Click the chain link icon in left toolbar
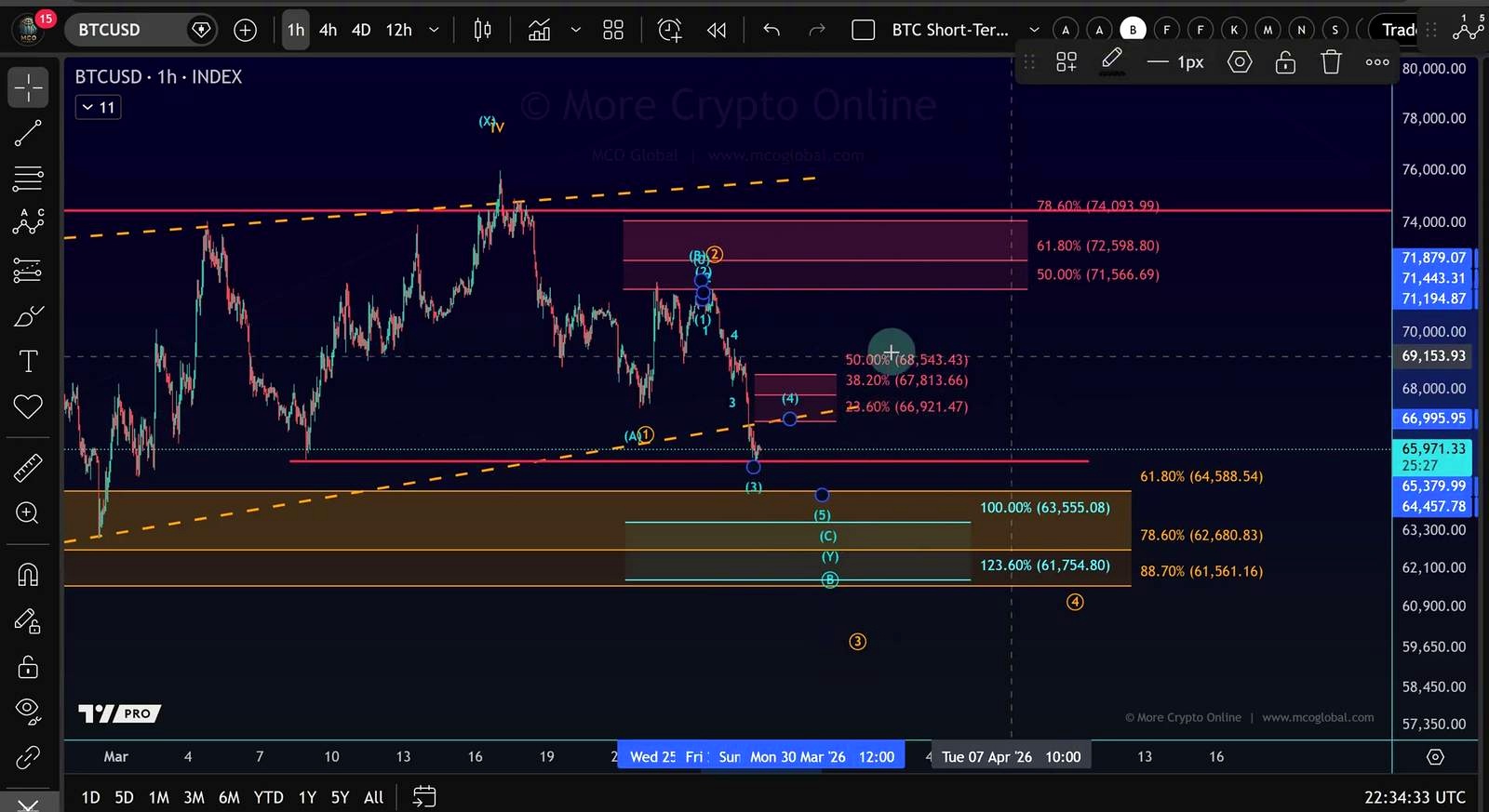Viewport: 1489px width, 812px height. tap(28, 758)
